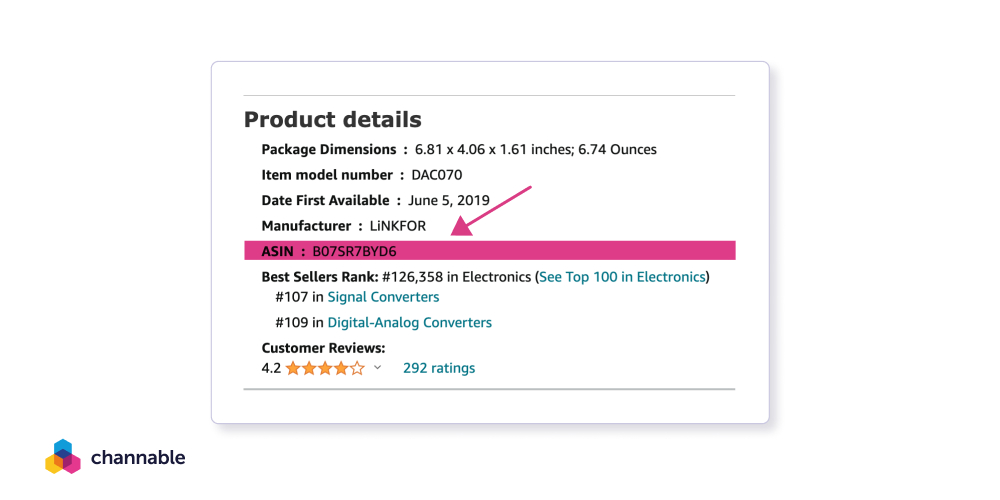
Task: Click the Customer Reviews label
Action: click(323, 348)
